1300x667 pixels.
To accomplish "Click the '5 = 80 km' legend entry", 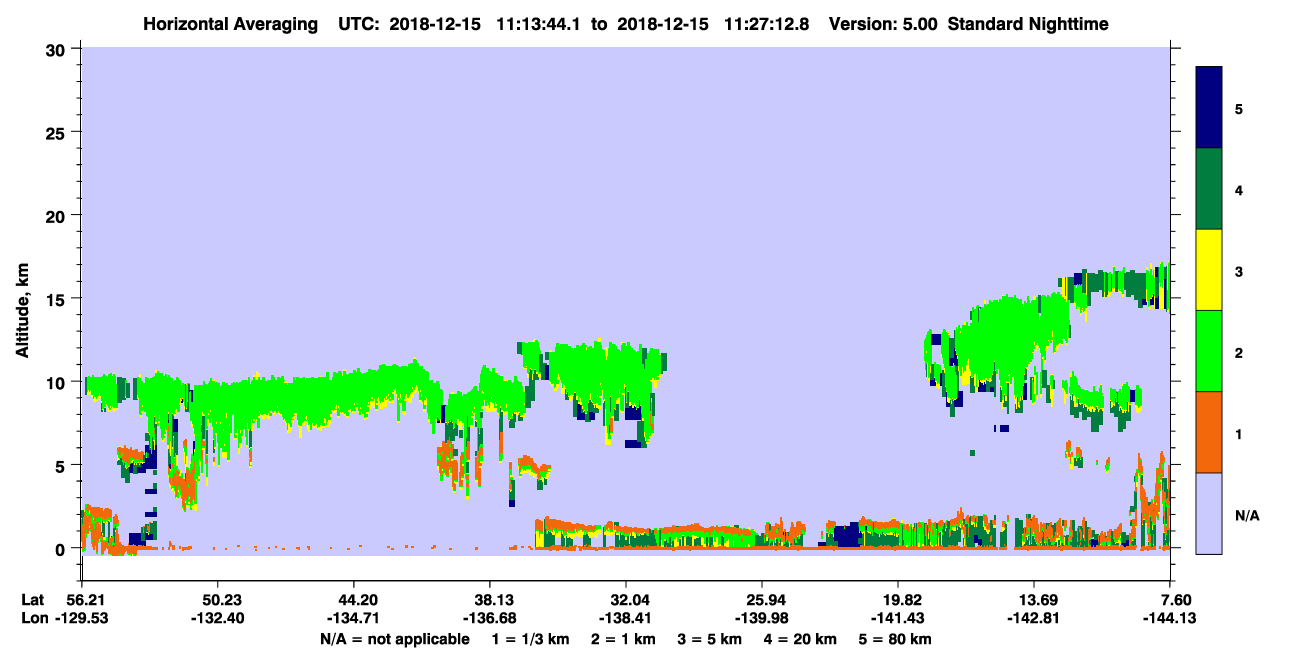I will (x=895, y=639).
